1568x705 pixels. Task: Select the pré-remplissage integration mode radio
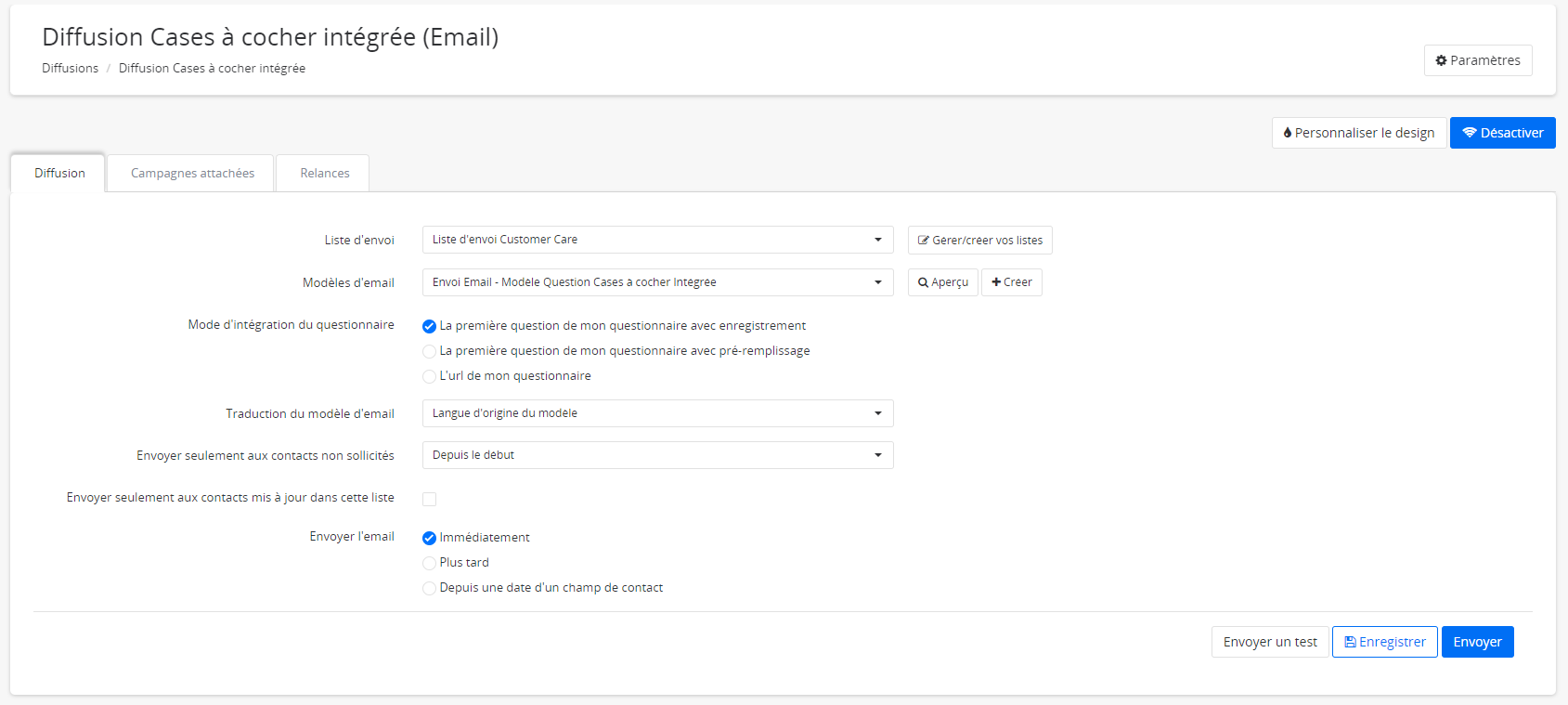point(429,351)
